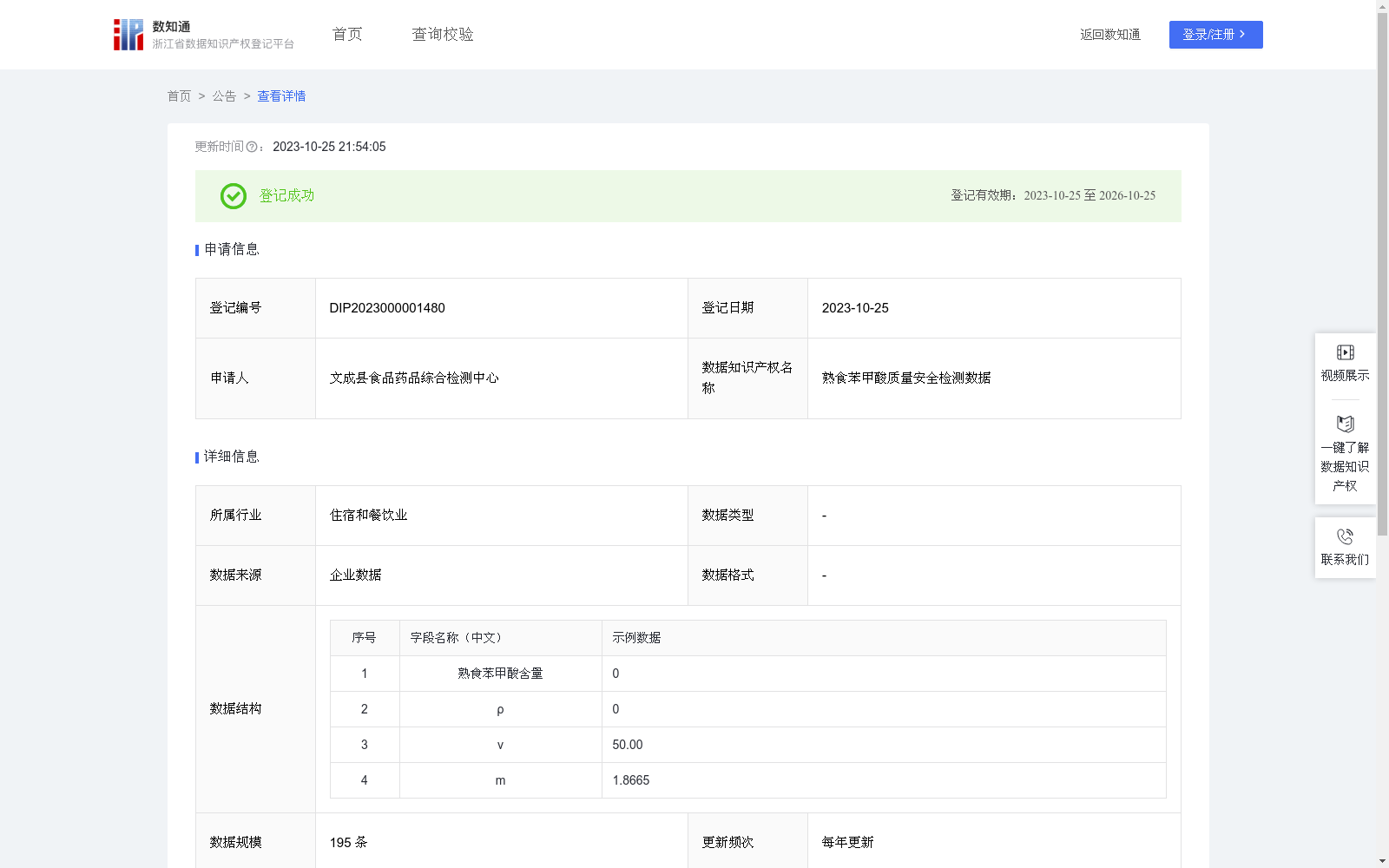Click the update frequency 每年更新
This screenshot has height=868, width=1389.
click(847, 843)
